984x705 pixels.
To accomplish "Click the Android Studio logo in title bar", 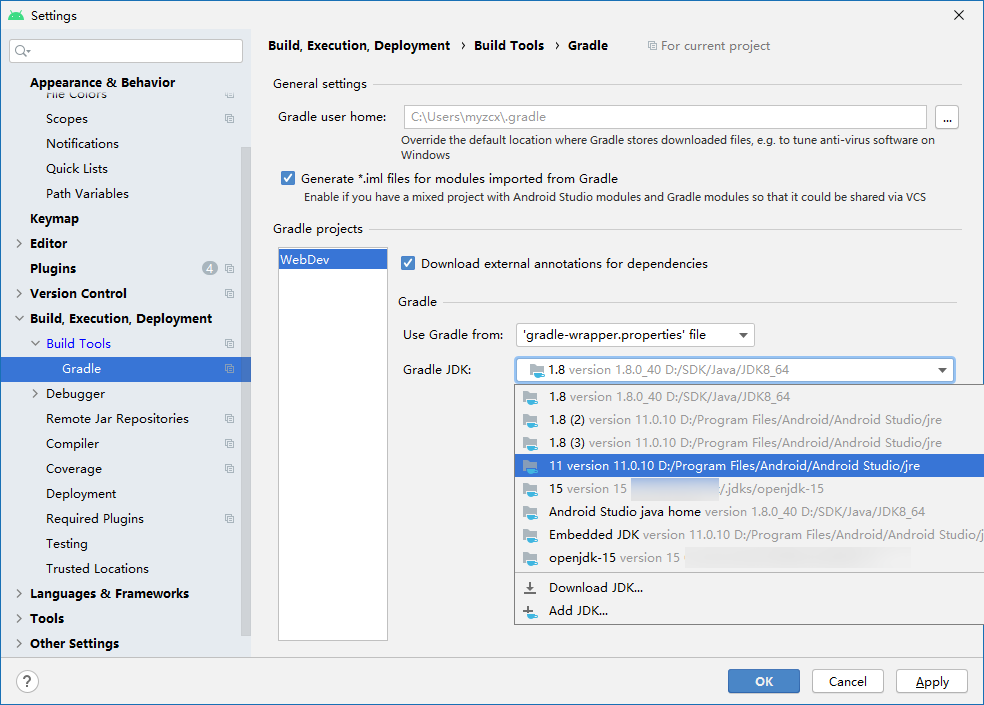I will pyautogui.click(x=16, y=15).
